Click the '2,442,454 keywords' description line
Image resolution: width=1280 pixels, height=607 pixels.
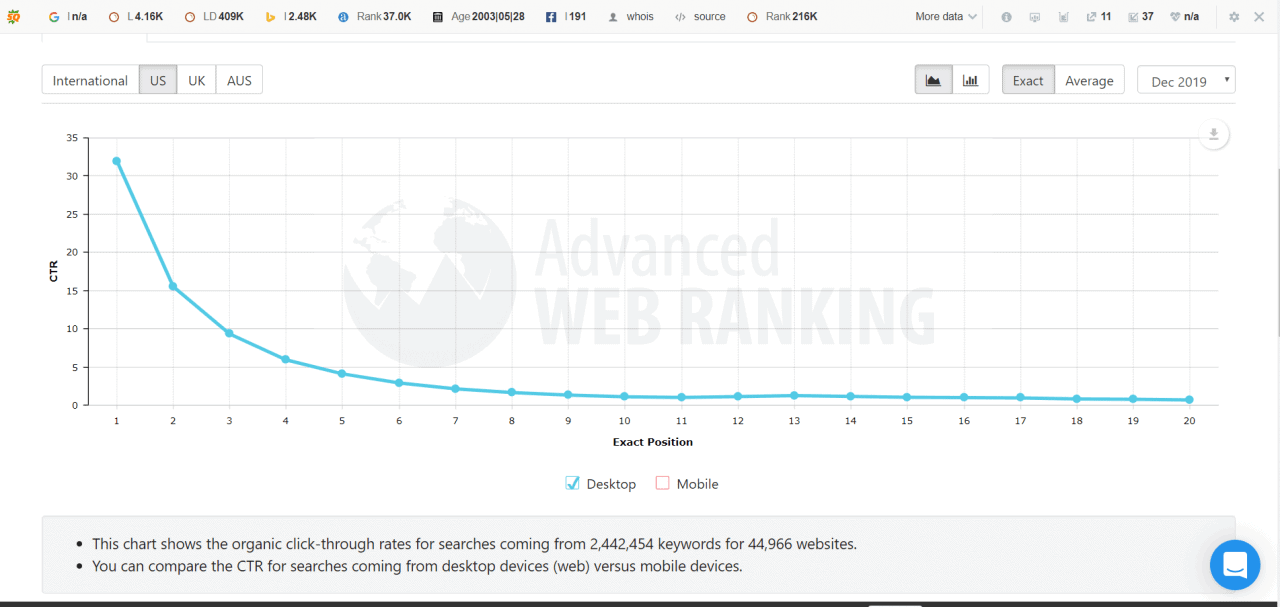475,544
